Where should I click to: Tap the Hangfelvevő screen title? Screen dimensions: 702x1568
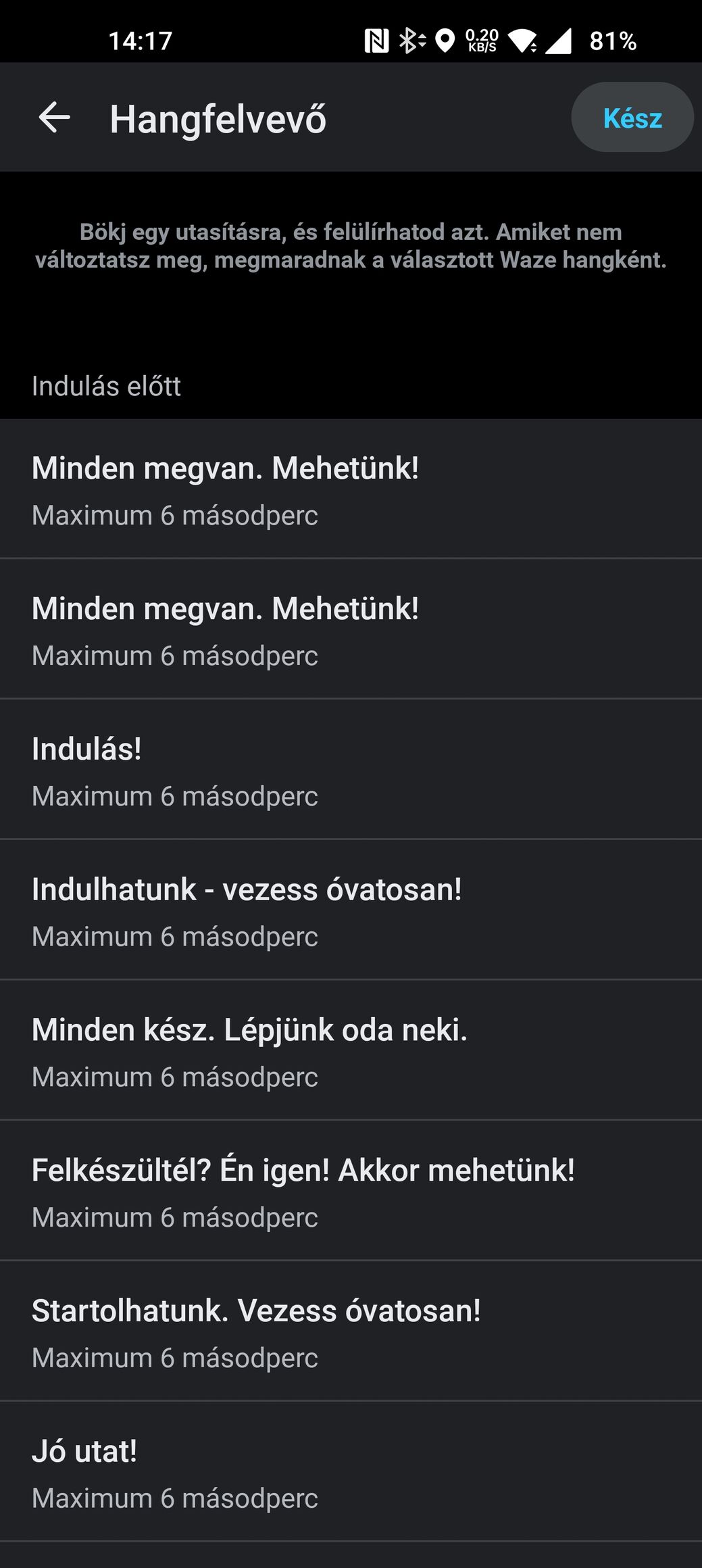click(218, 119)
